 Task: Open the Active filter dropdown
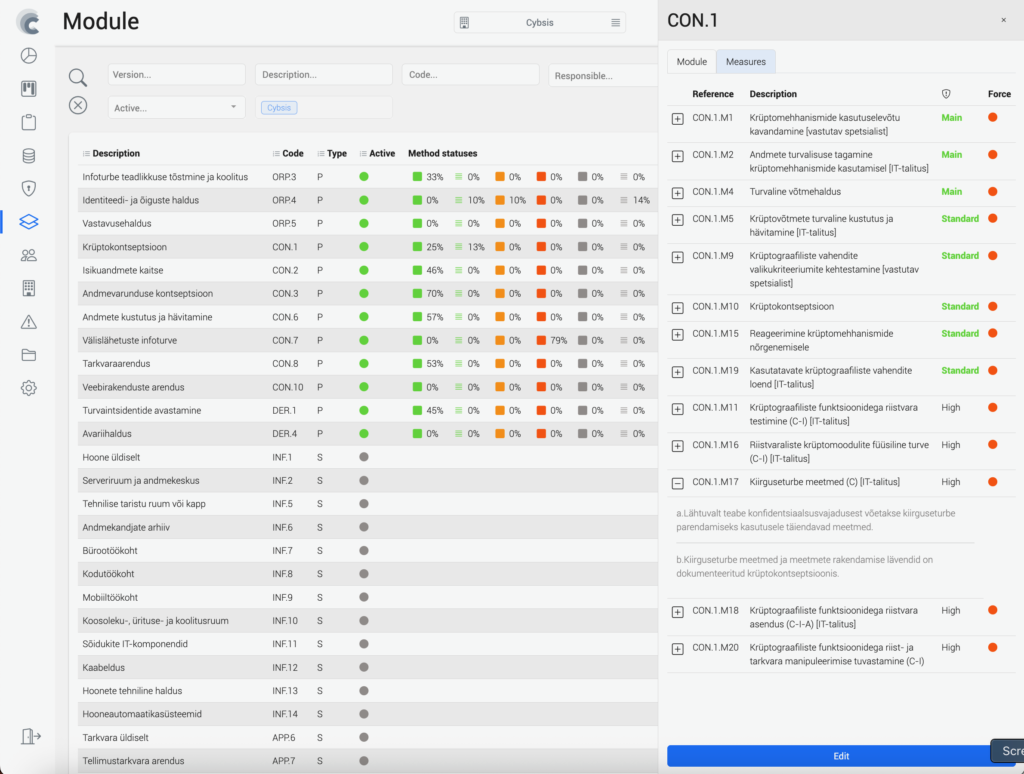pos(176,107)
